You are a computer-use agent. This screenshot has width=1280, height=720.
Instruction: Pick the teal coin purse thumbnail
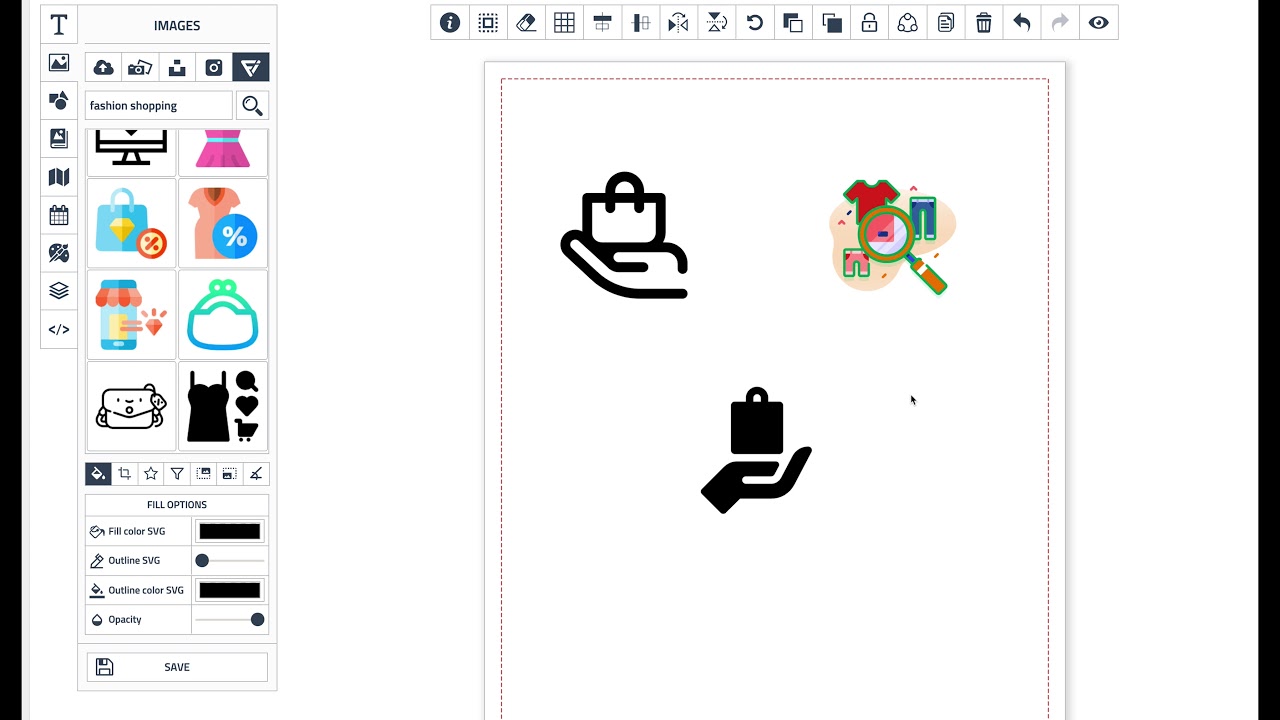pyautogui.click(x=223, y=315)
